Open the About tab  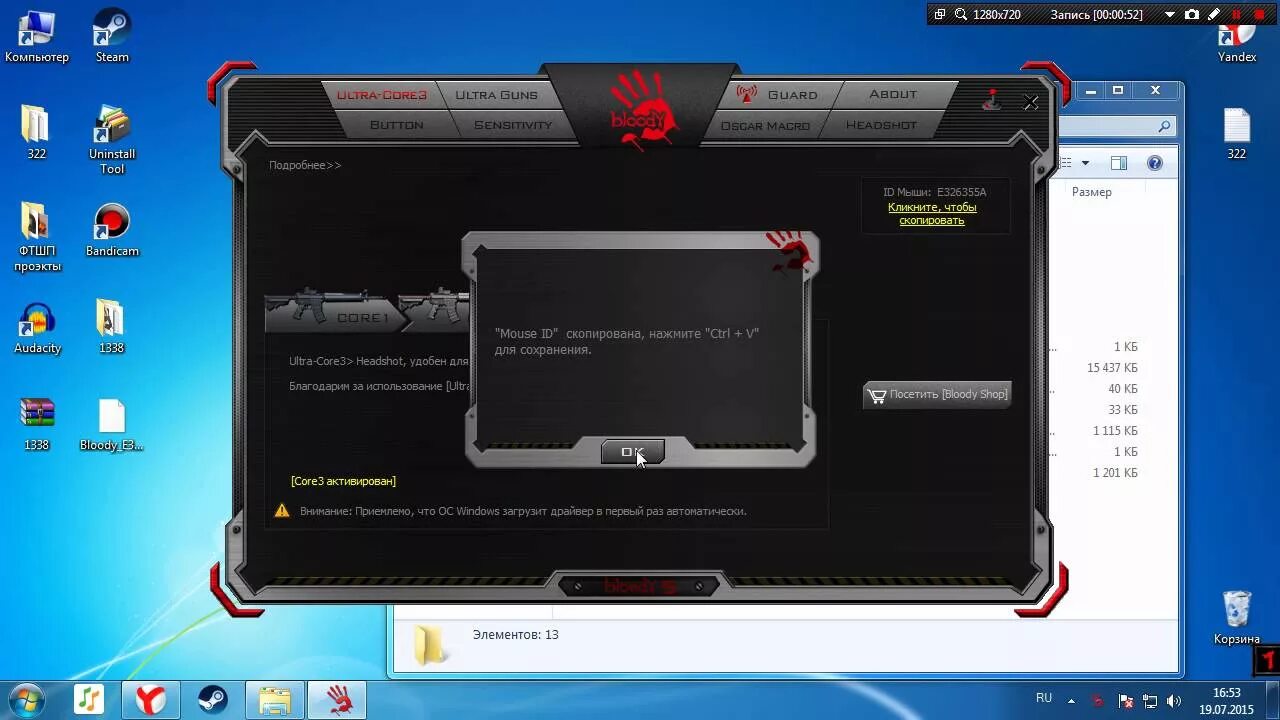coord(893,95)
